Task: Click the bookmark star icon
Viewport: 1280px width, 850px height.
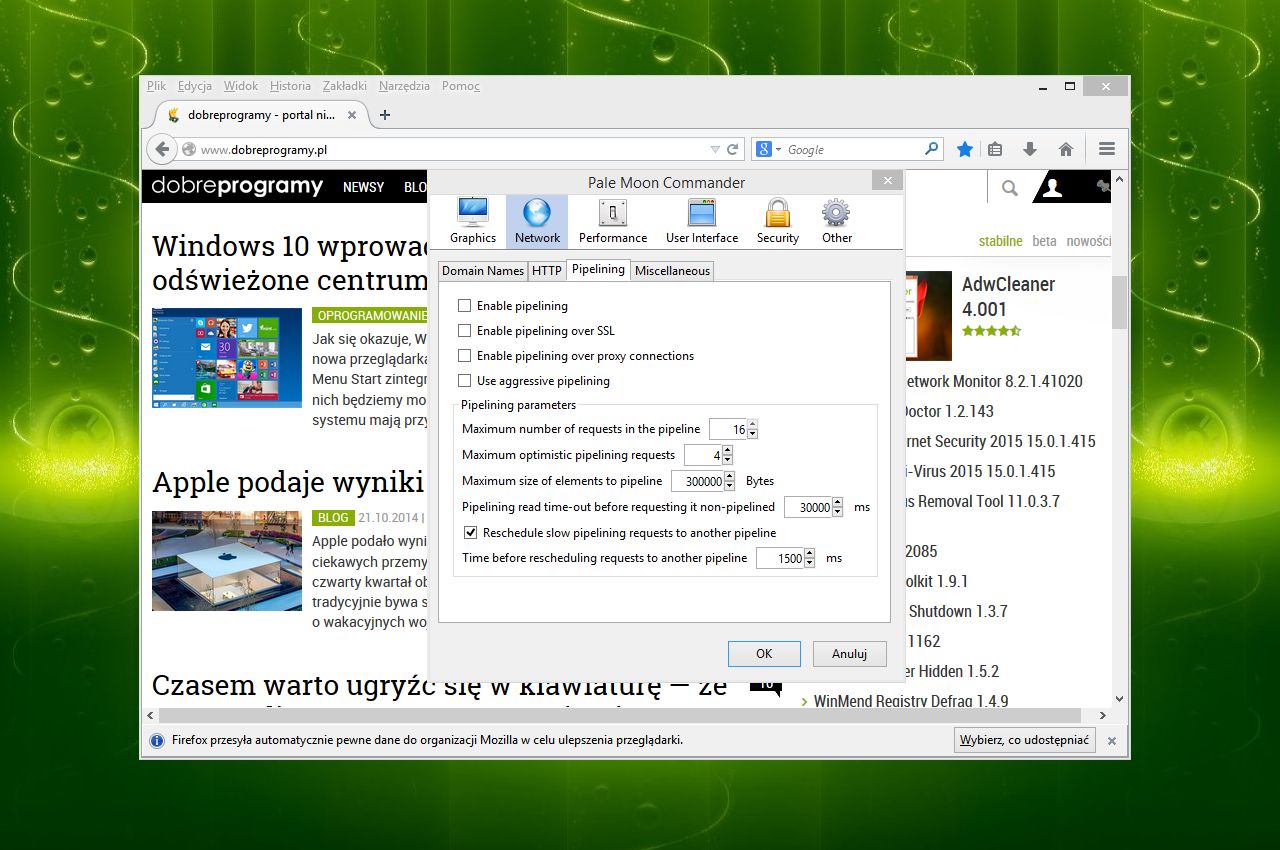Action: coord(964,149)
